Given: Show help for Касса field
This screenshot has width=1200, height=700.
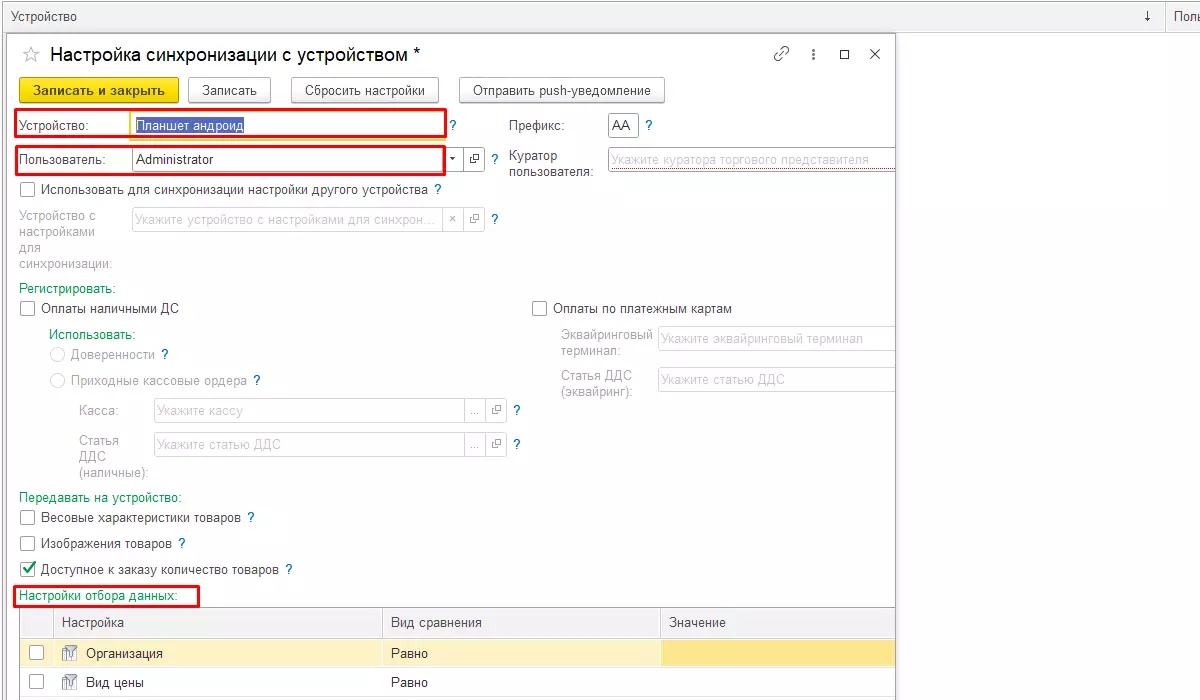Looking at the screenshot, I should pos(517,410).
